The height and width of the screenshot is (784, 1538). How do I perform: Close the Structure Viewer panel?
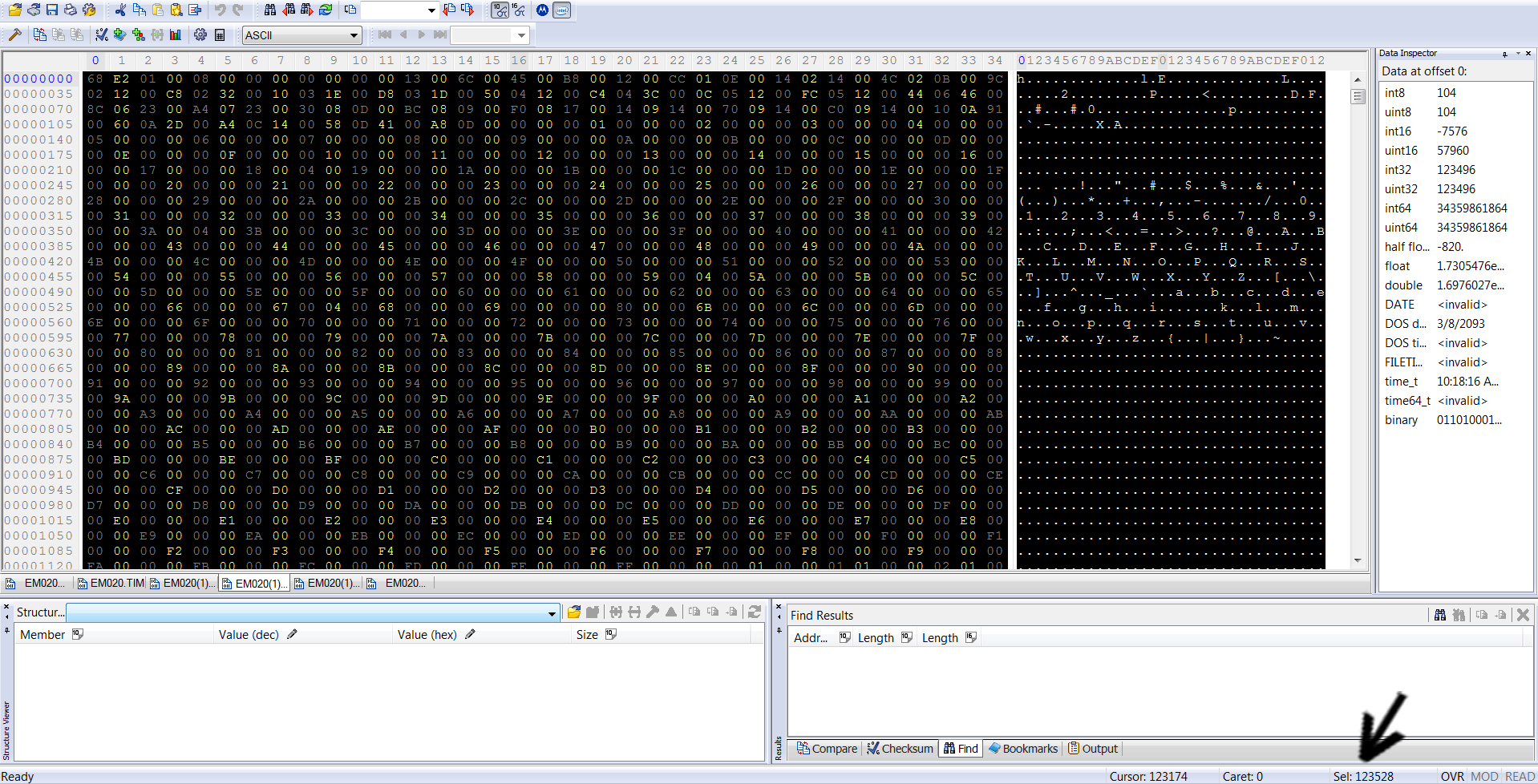point(6,607)
